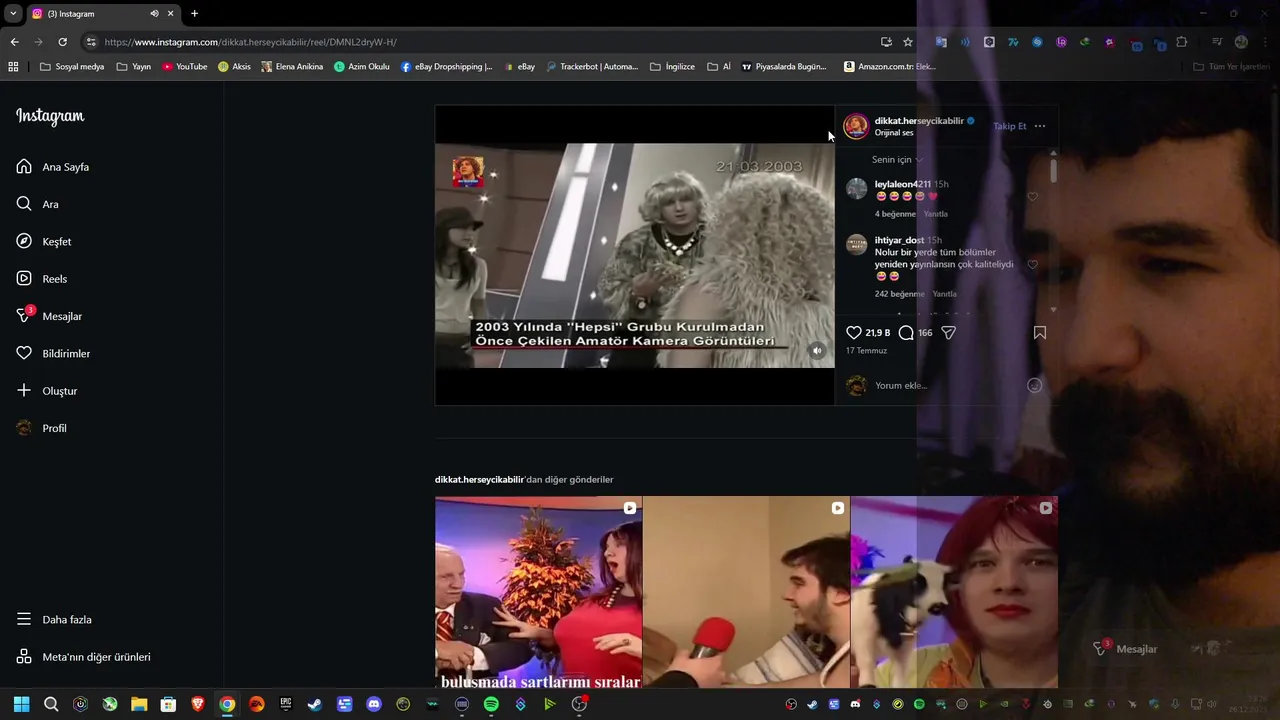Viewport: 1280px width, 720px height.
Task: Mute the tab via its speaker icon
Action: click(154, 14)
